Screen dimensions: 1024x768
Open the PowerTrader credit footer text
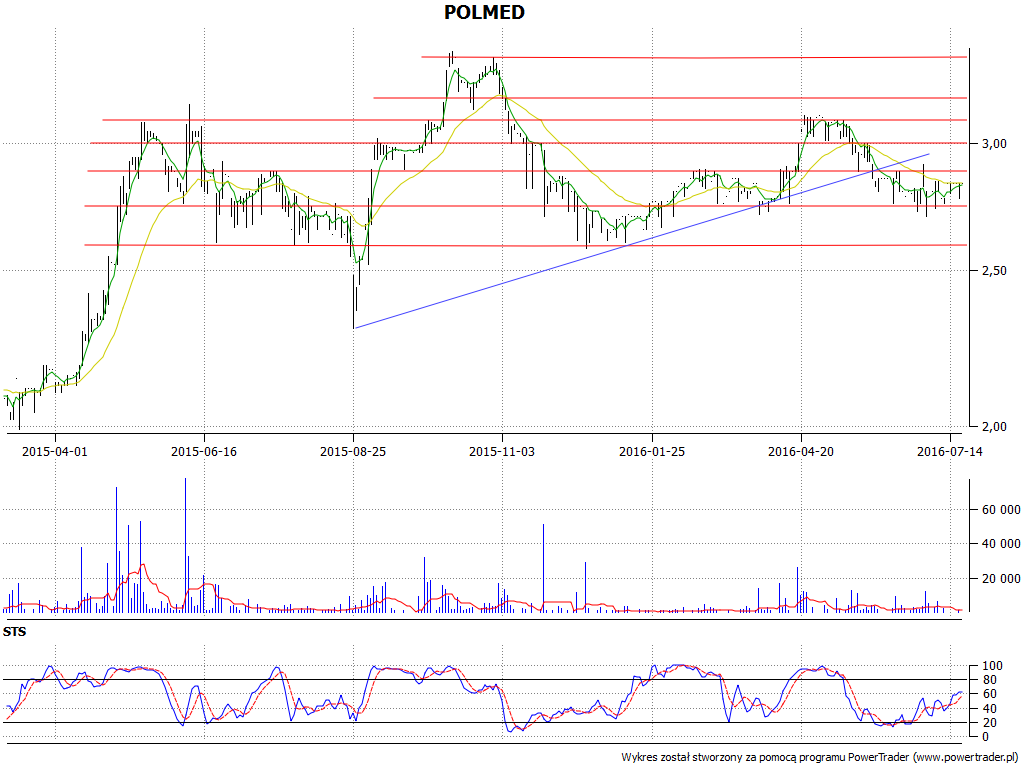coord(820,758)
